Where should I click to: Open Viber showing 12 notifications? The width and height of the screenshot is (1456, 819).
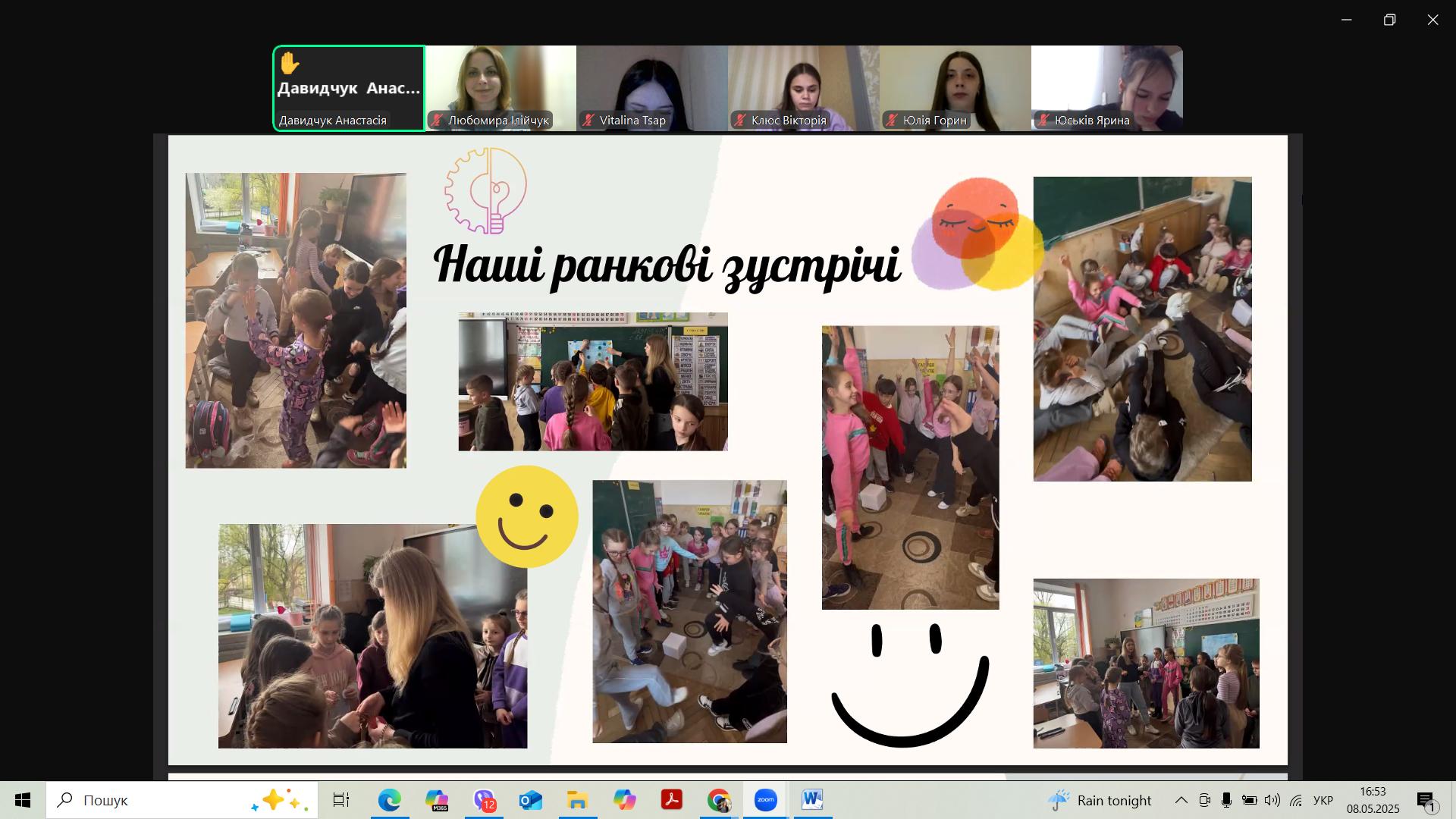pyautogui.click(x=485, y=799)
